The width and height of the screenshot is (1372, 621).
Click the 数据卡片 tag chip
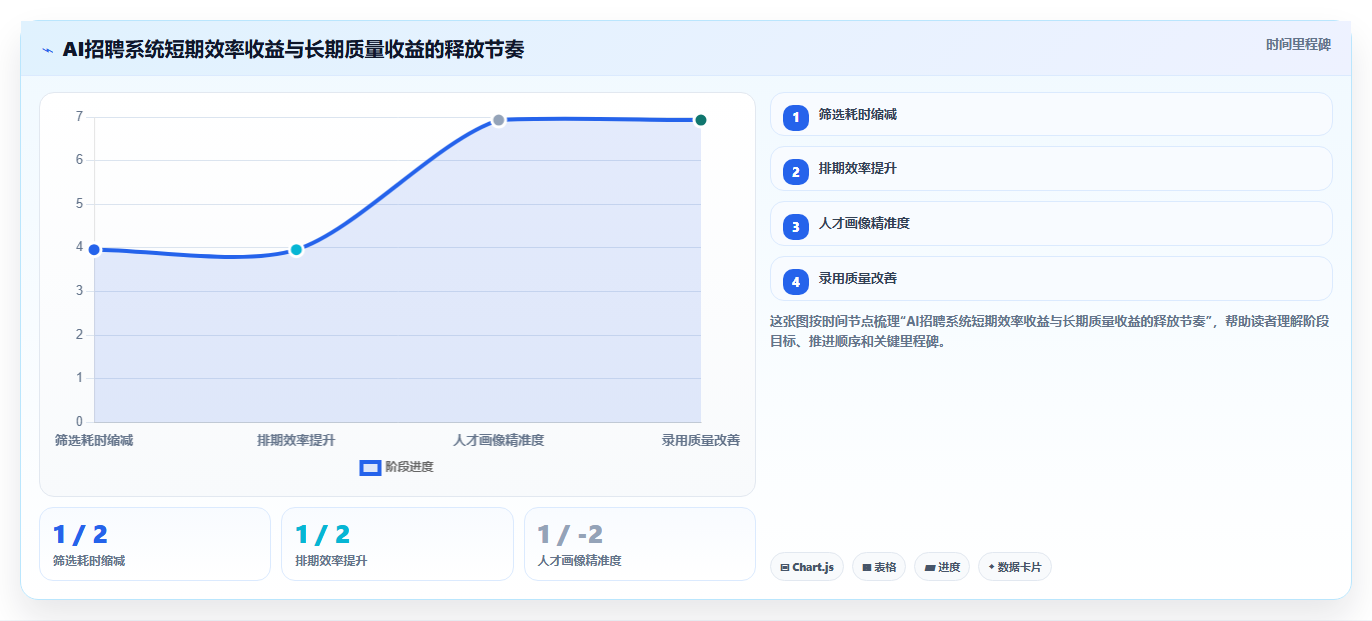1015,567
